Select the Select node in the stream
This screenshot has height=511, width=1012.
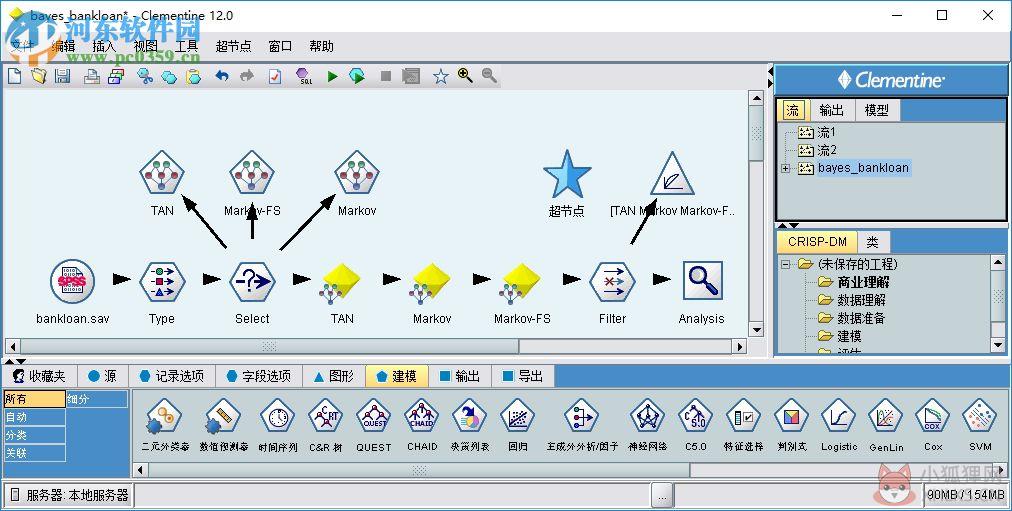252,281
